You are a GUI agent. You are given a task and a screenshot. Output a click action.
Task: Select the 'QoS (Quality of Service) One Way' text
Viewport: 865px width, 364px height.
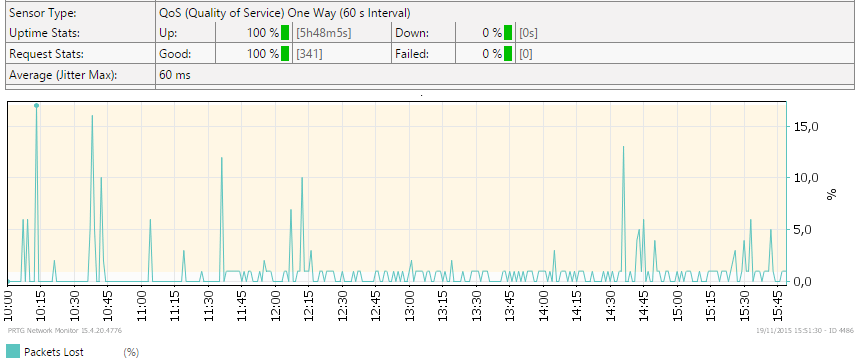[x=249, y=13]
